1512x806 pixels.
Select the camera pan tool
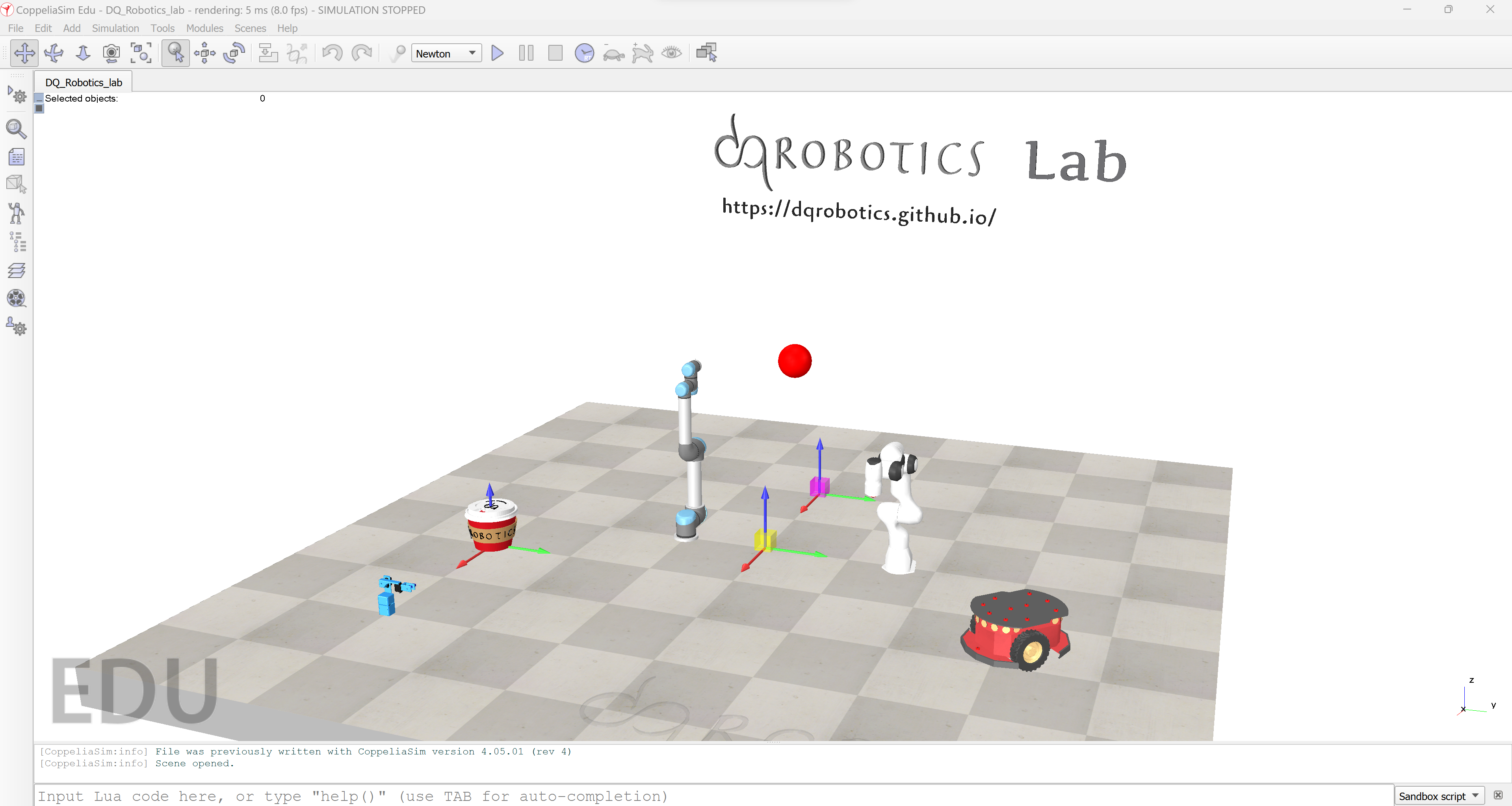tap(24, 54)
